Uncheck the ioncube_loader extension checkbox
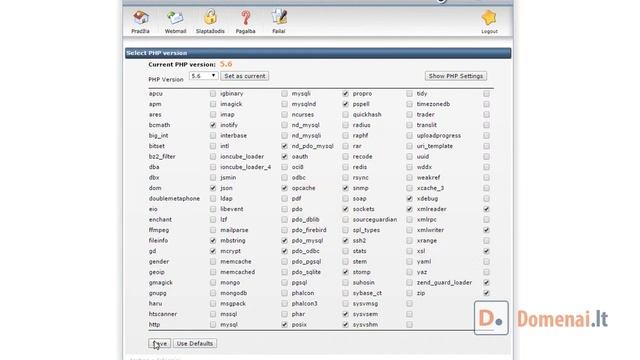The image size is (640, 360). (284, 156)
